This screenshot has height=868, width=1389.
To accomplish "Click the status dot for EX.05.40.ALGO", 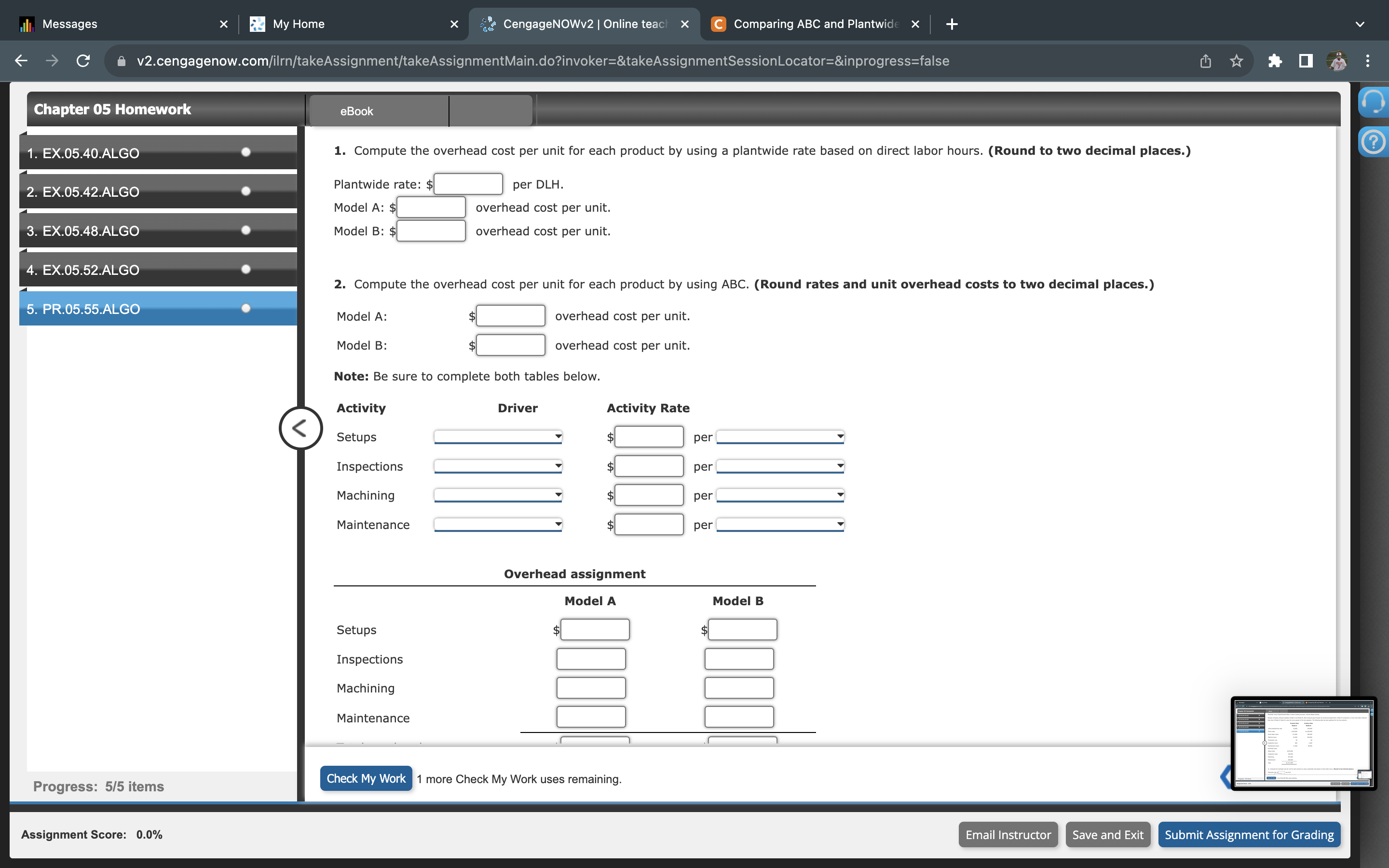I will (246, 152).
